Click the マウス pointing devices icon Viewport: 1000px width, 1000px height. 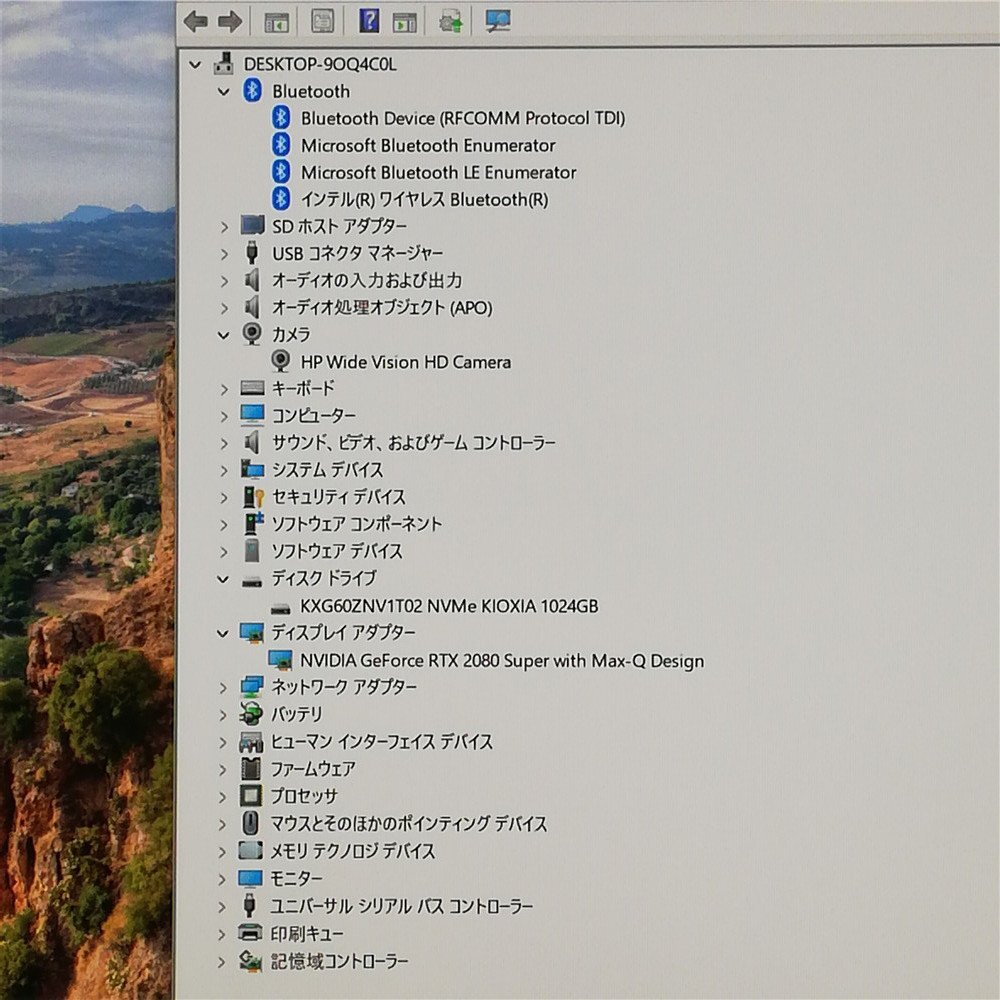pyautogui.click(x=250, y=823)
